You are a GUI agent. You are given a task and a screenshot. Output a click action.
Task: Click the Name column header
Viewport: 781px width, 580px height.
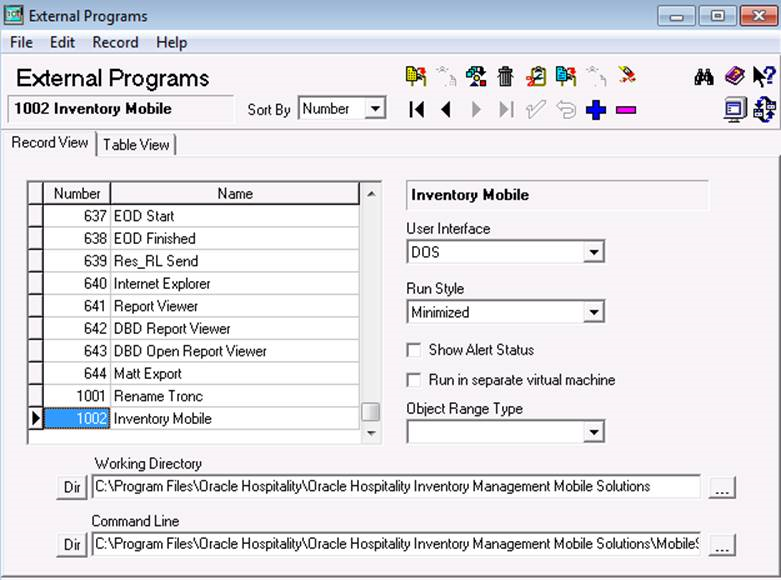[235, 193]
